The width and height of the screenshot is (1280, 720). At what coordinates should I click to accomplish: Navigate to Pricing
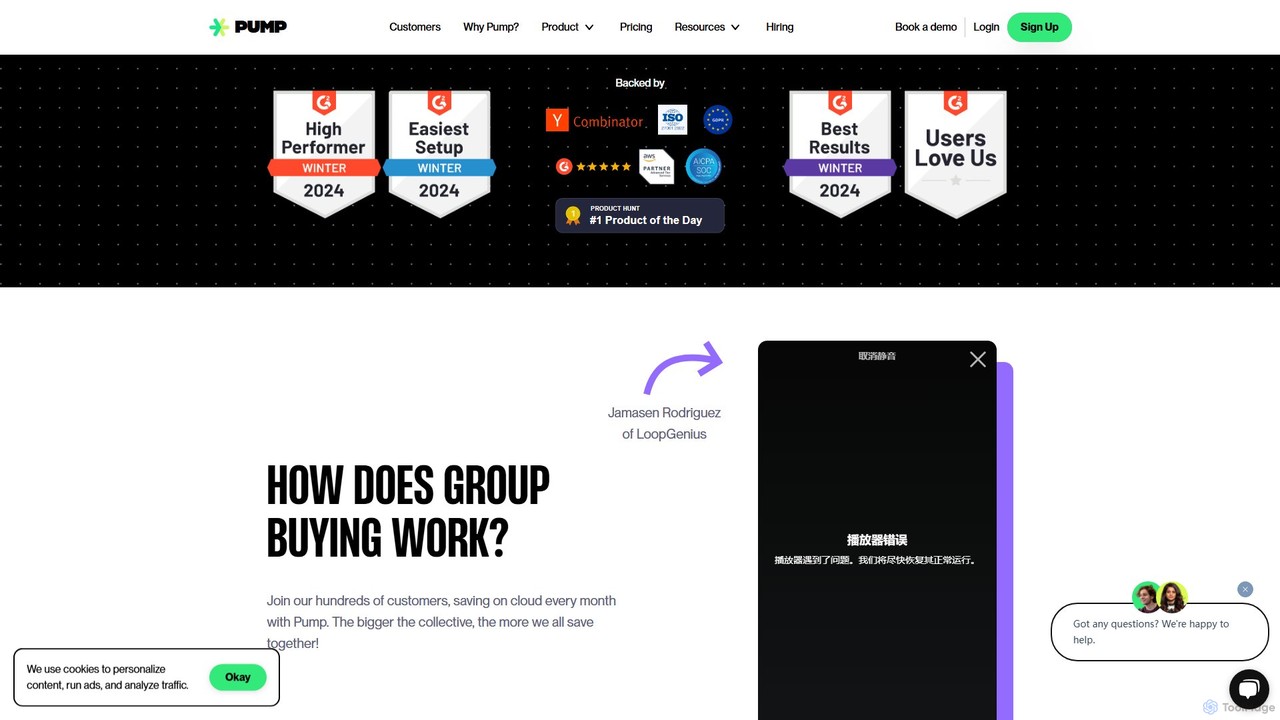636,27
